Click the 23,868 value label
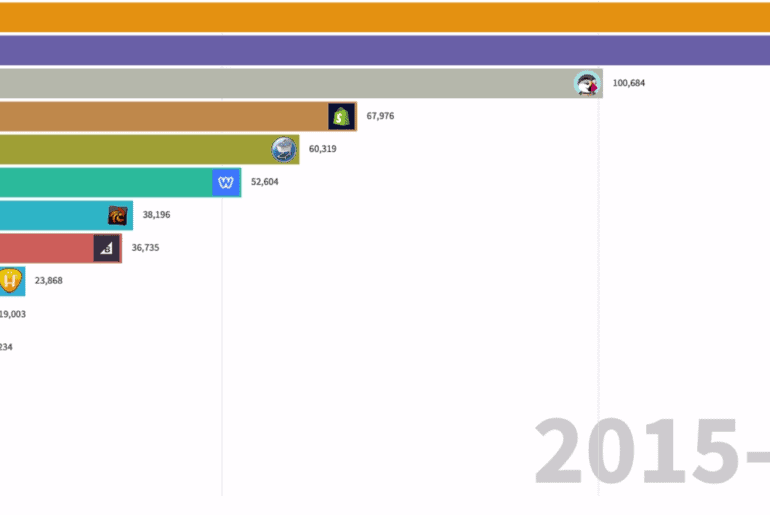 click(x=49, y=281)
